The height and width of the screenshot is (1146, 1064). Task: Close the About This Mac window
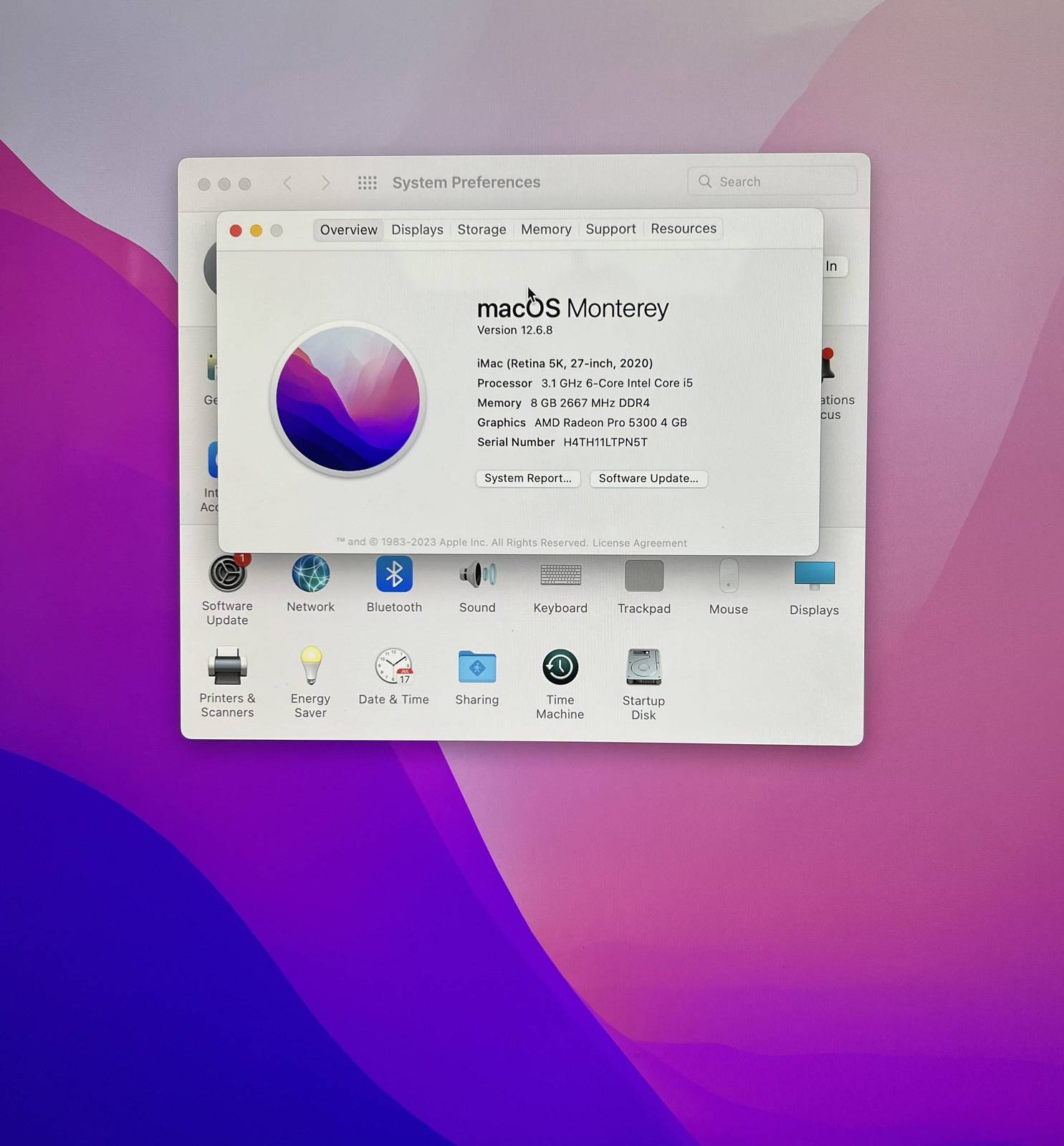click(236, 231)
